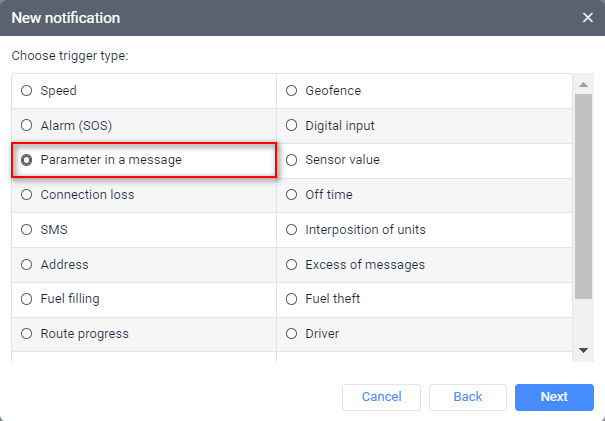Click the scrollbar down arrow
This screenshot has width=605, height=421.
coord(584,350)
